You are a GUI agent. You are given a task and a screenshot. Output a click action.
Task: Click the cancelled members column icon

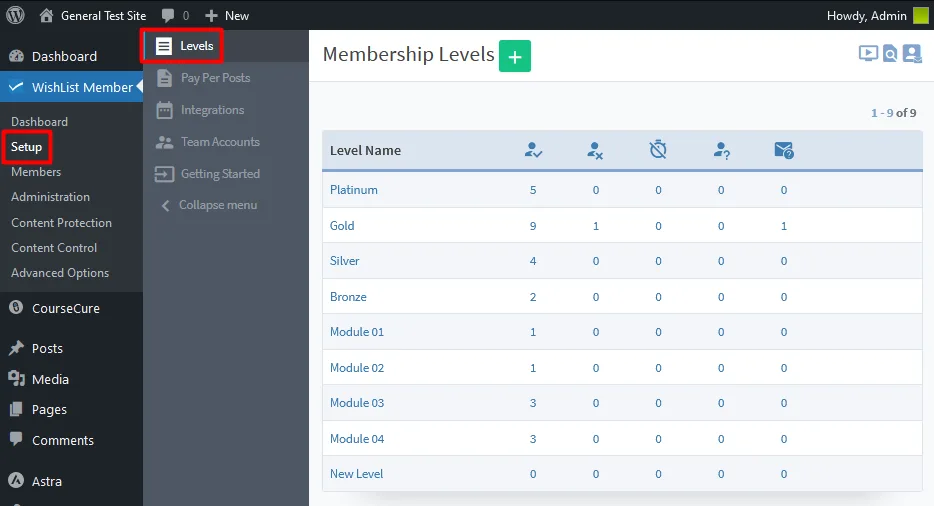[x=595, y=150]
